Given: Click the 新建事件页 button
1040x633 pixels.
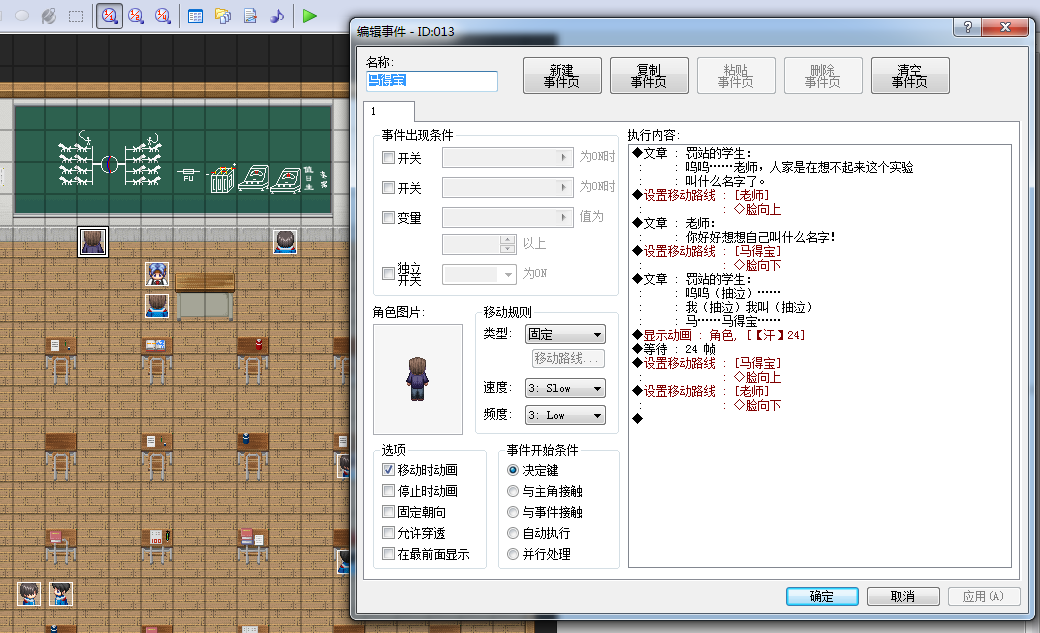Looking at the screenshot, I should click(x=562, y=76).
